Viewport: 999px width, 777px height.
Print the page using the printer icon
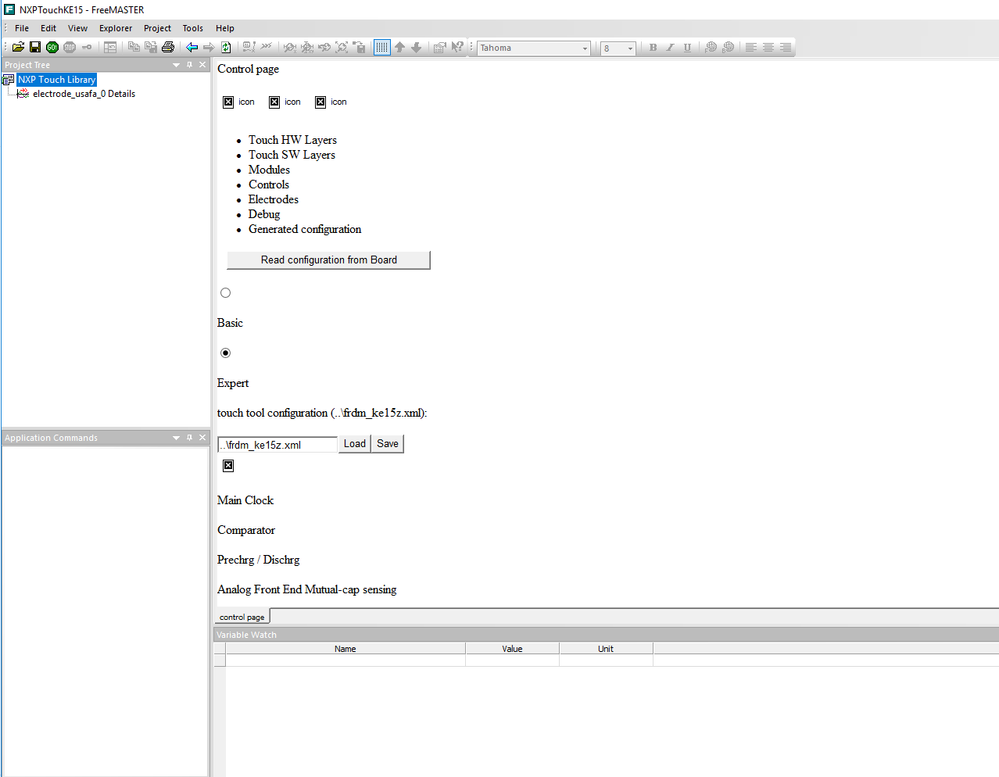pyautogui.click(x=168, y=47)
